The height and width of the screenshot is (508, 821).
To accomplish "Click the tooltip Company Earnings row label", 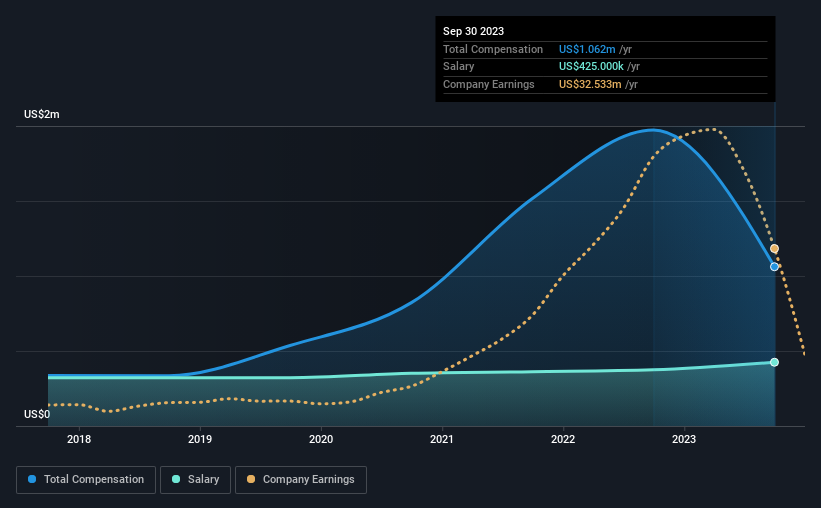I will (x=489, y=84).
